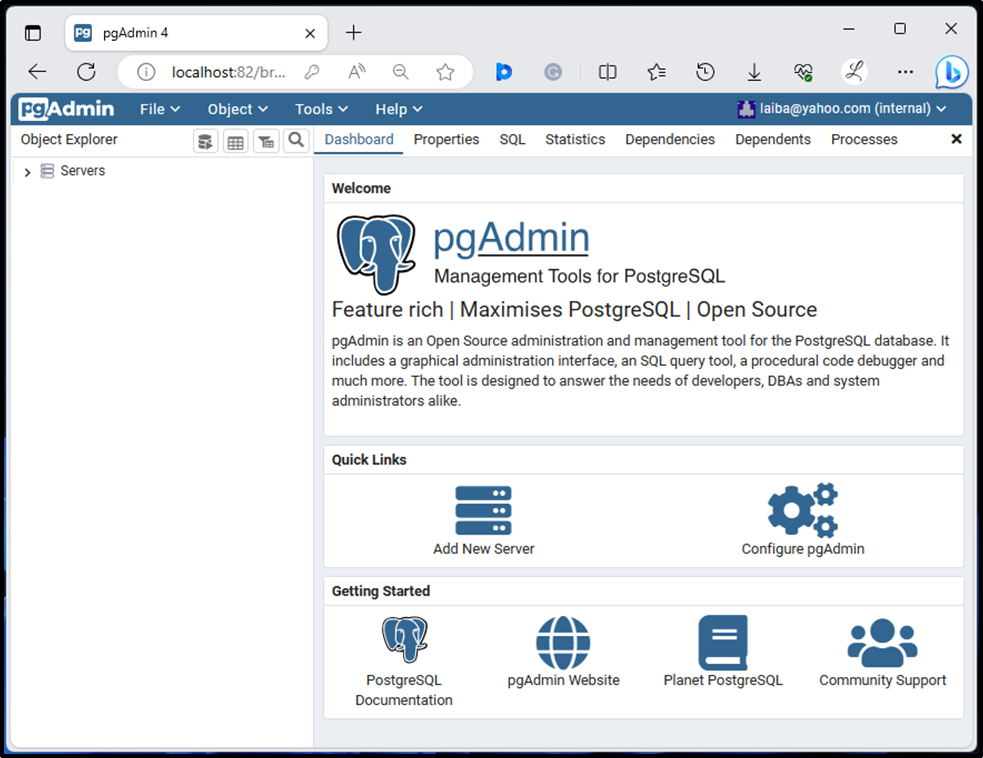Open the Tools dropdown menu
The width and height of the screenshot is (983, 758).
(320, 109)
